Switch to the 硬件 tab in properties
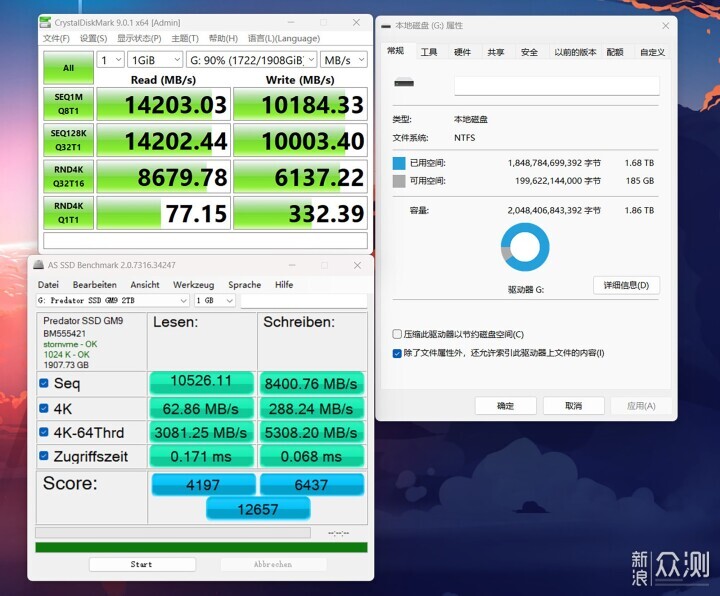The height and width of the screenshot is (596, 720). click(x=462, y=52)
